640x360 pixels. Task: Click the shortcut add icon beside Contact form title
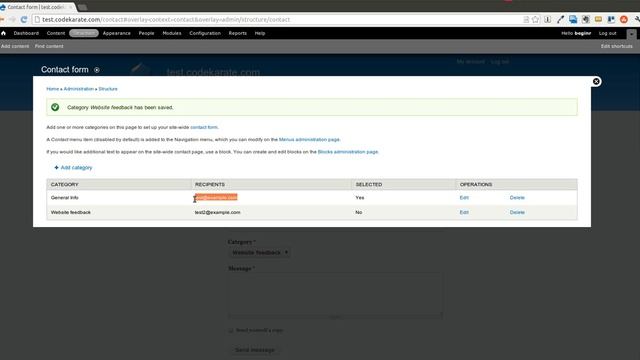click(97, 70)
